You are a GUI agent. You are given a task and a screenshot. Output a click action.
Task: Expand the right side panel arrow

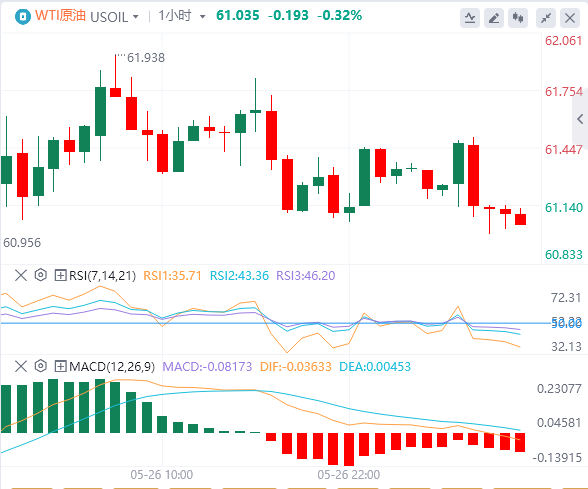point(580,119)
